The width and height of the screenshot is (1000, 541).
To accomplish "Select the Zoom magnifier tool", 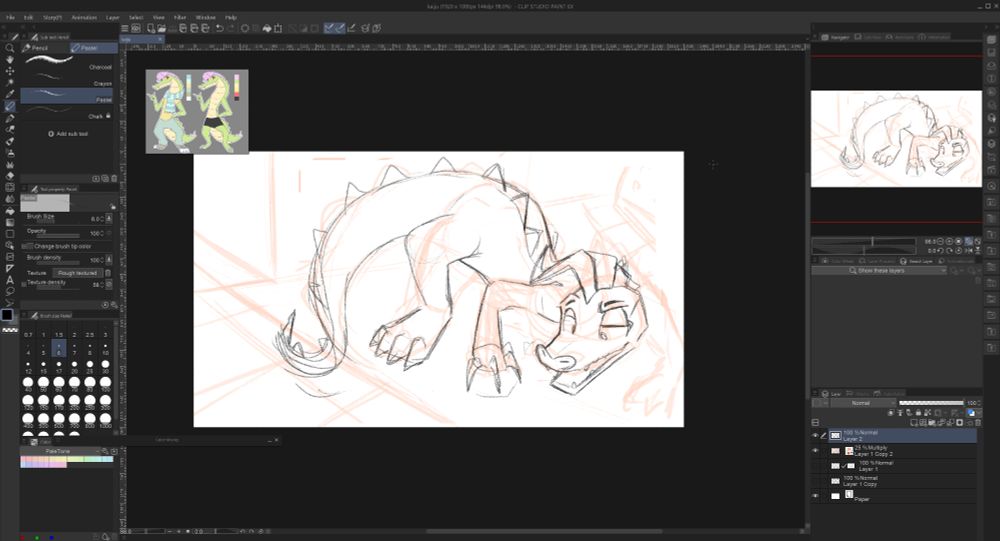I will [10, 48].
